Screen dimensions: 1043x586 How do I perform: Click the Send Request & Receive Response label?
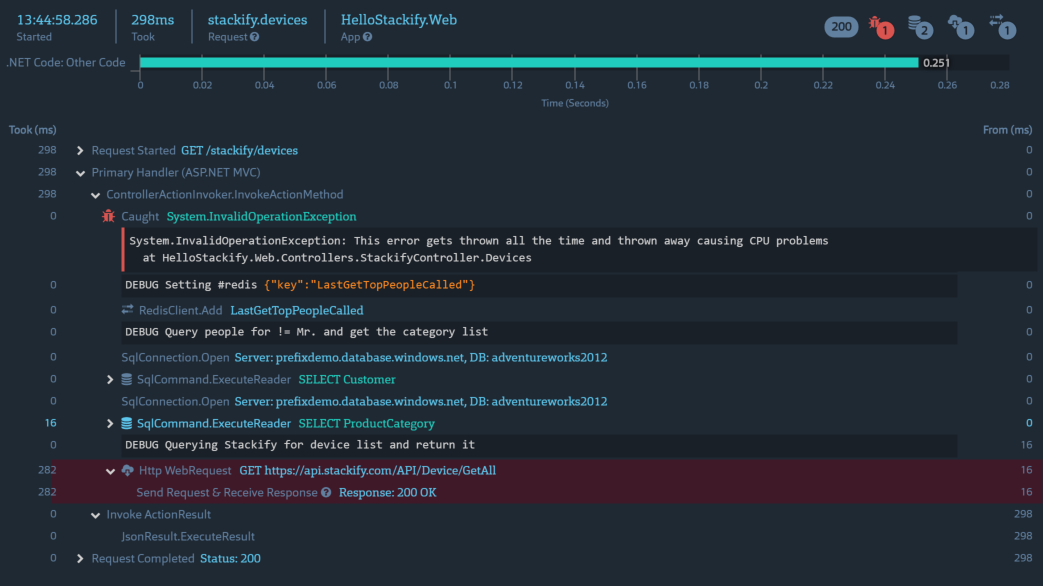coord(227,492)
